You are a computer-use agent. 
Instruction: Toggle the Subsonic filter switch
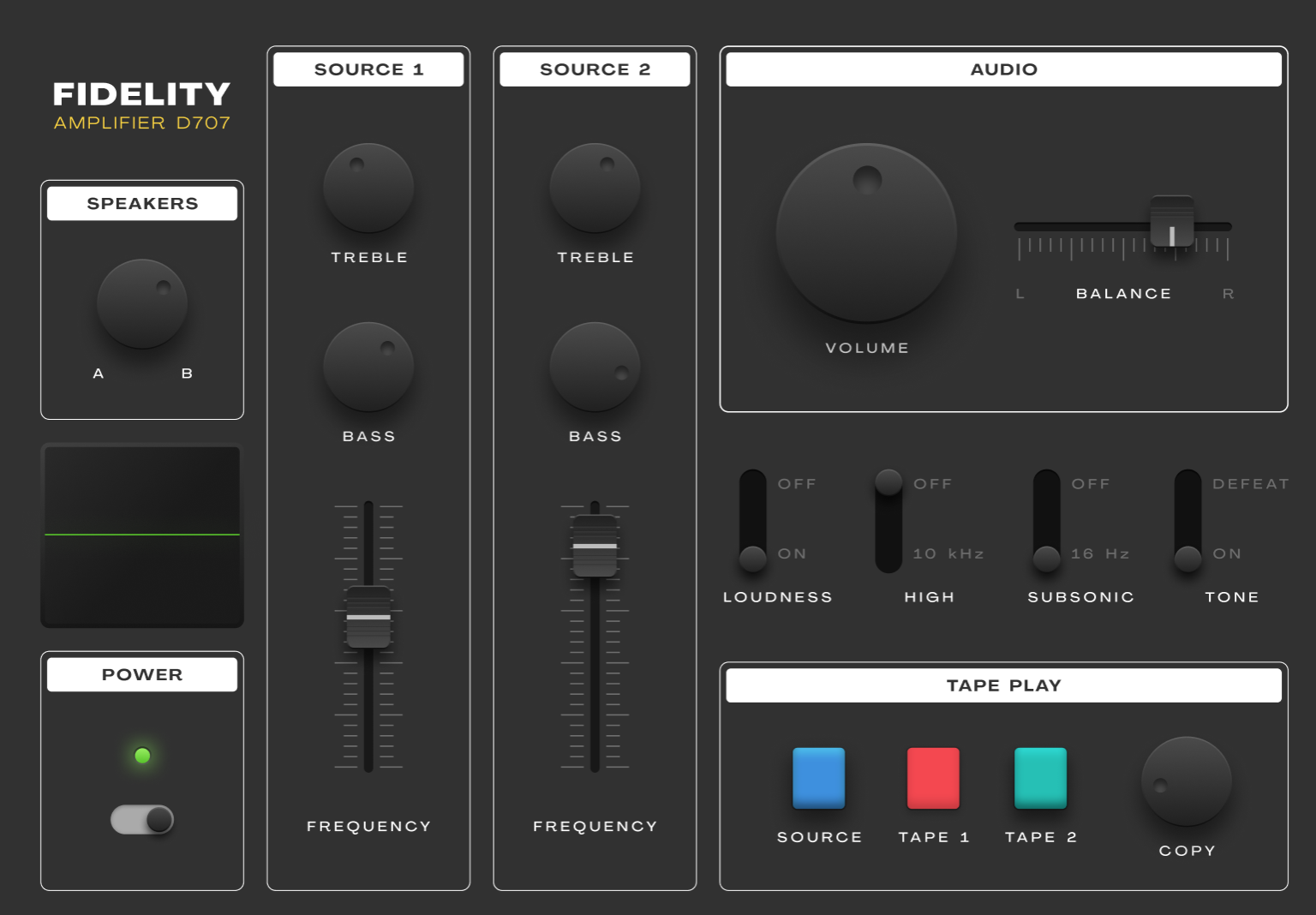pyautogui.click(x=1046, y=521)
